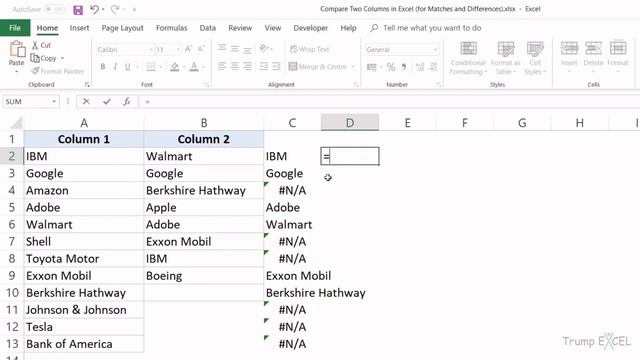Confirm the formula with the checkmark
The height and width of the screenshot is (360, 640).
click(x=107, y=102)
